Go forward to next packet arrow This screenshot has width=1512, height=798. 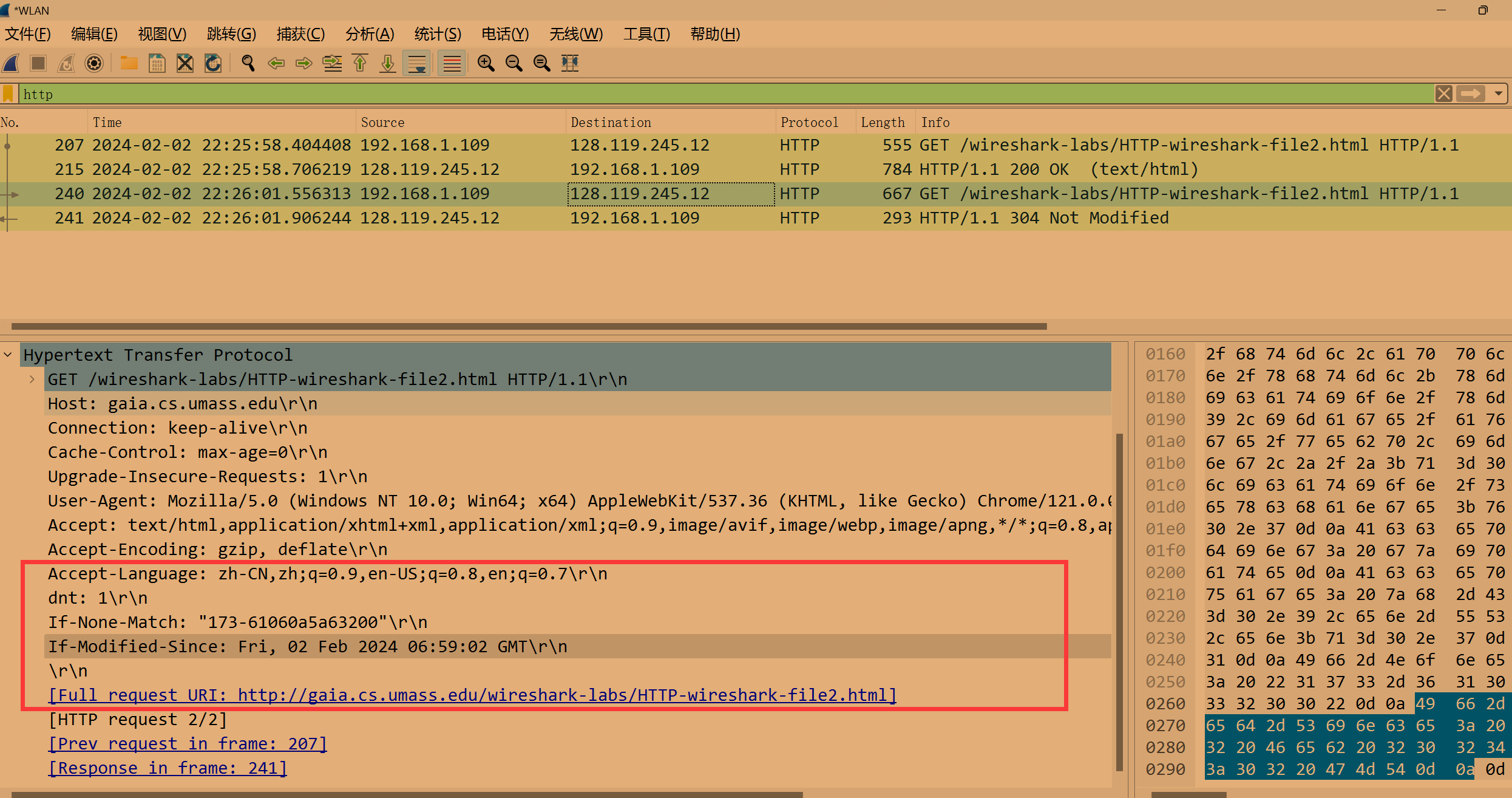pyautogui.click(x=303, y=63)
